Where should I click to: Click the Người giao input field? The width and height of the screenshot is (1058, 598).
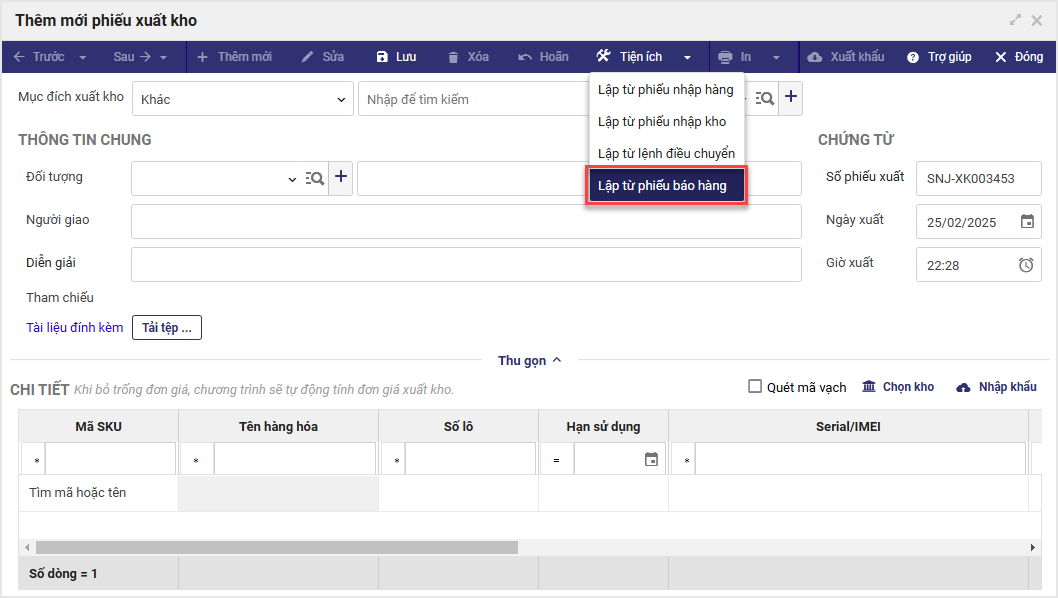466,221
